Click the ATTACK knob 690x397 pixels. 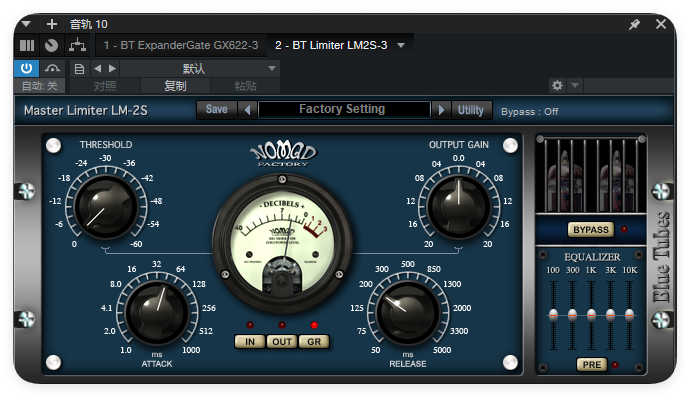tap(157, 312)
